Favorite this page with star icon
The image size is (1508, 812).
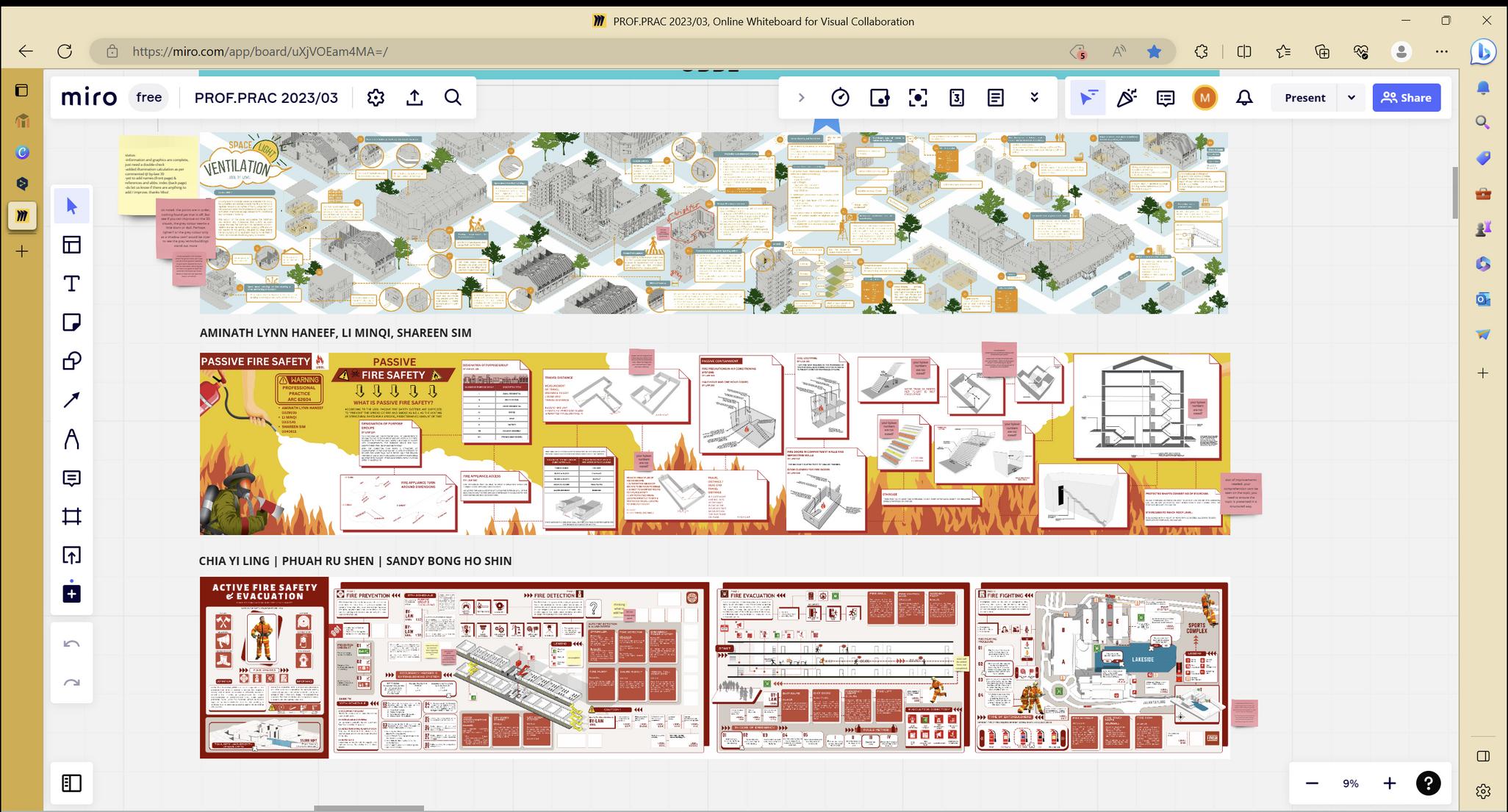point(1154,51)
